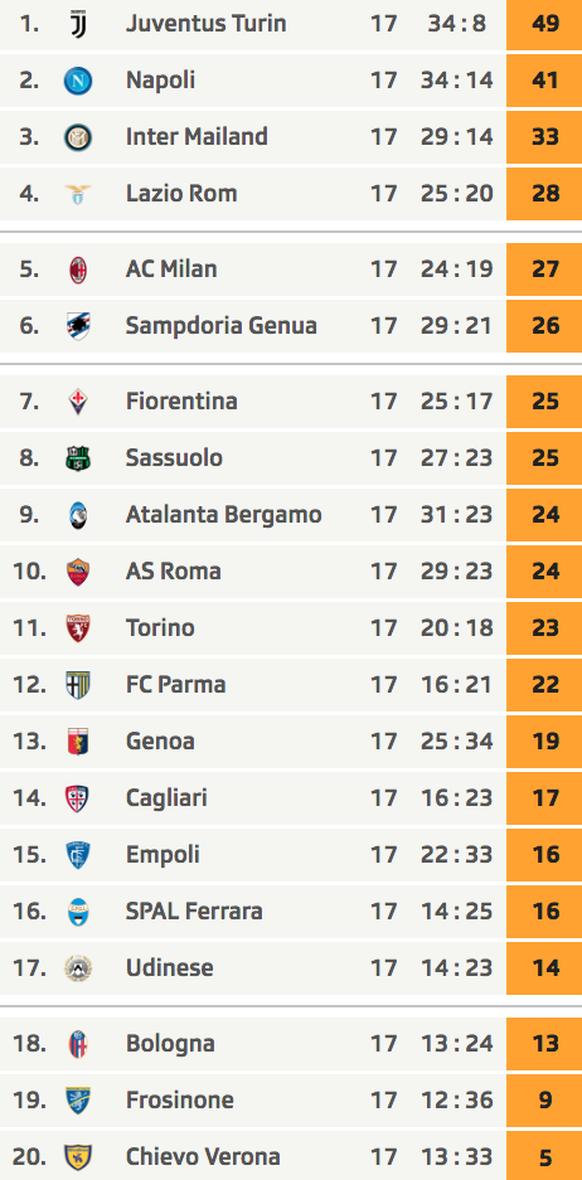Open the Atalanta Bergamo team name
Image resolution: width=582 pixels, height=1180 pixels.
coord(224,515)
